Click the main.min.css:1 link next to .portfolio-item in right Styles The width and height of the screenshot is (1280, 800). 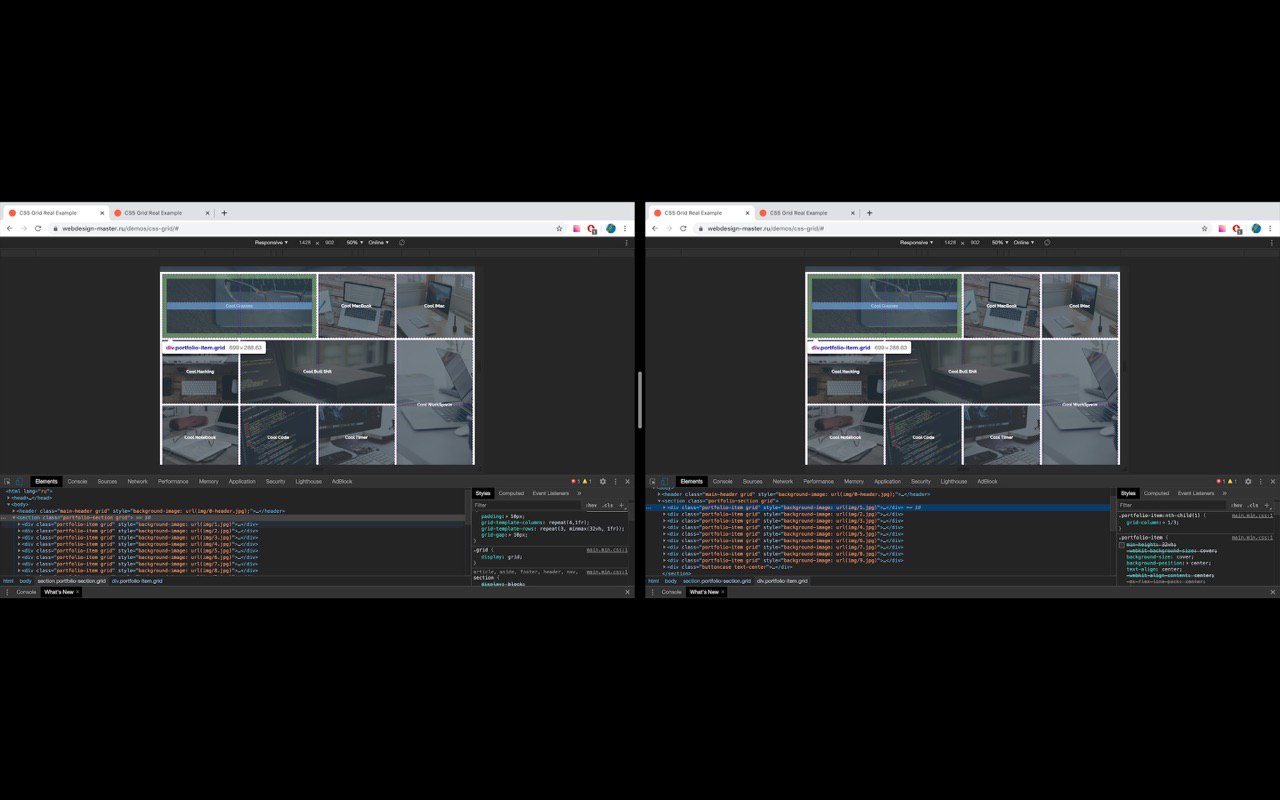tap(1252, 538)
